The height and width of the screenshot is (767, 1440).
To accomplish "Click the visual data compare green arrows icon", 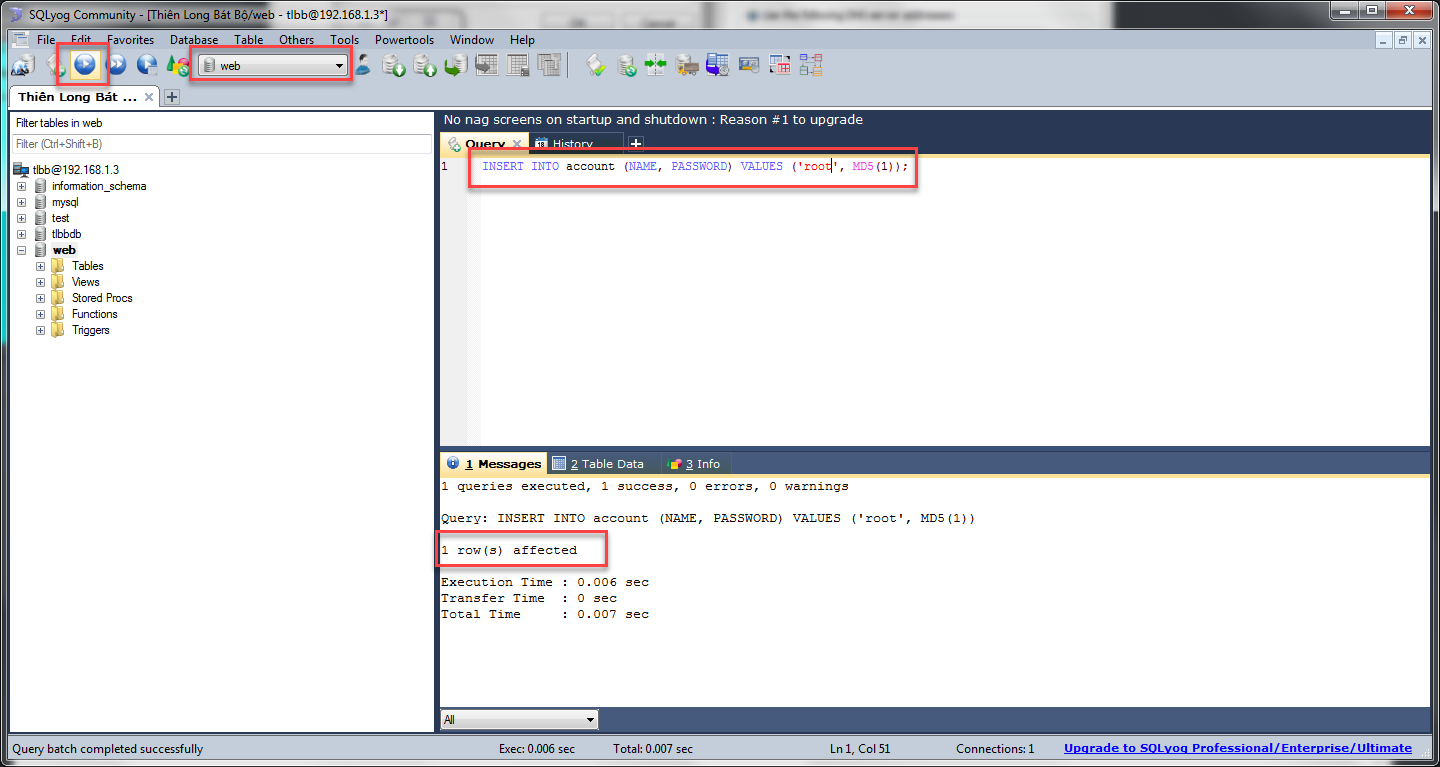I will click(x=655, y=66).
